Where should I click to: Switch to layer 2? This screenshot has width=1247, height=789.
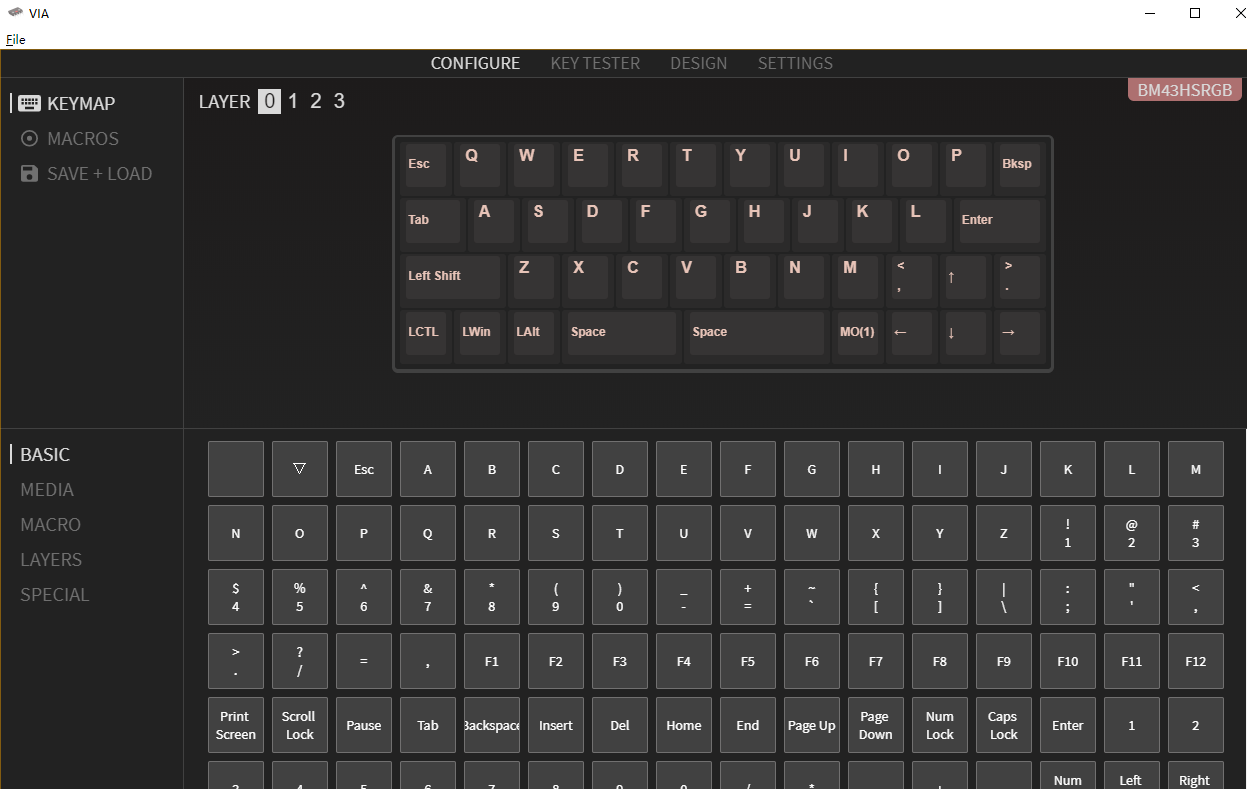click(316, 101)
